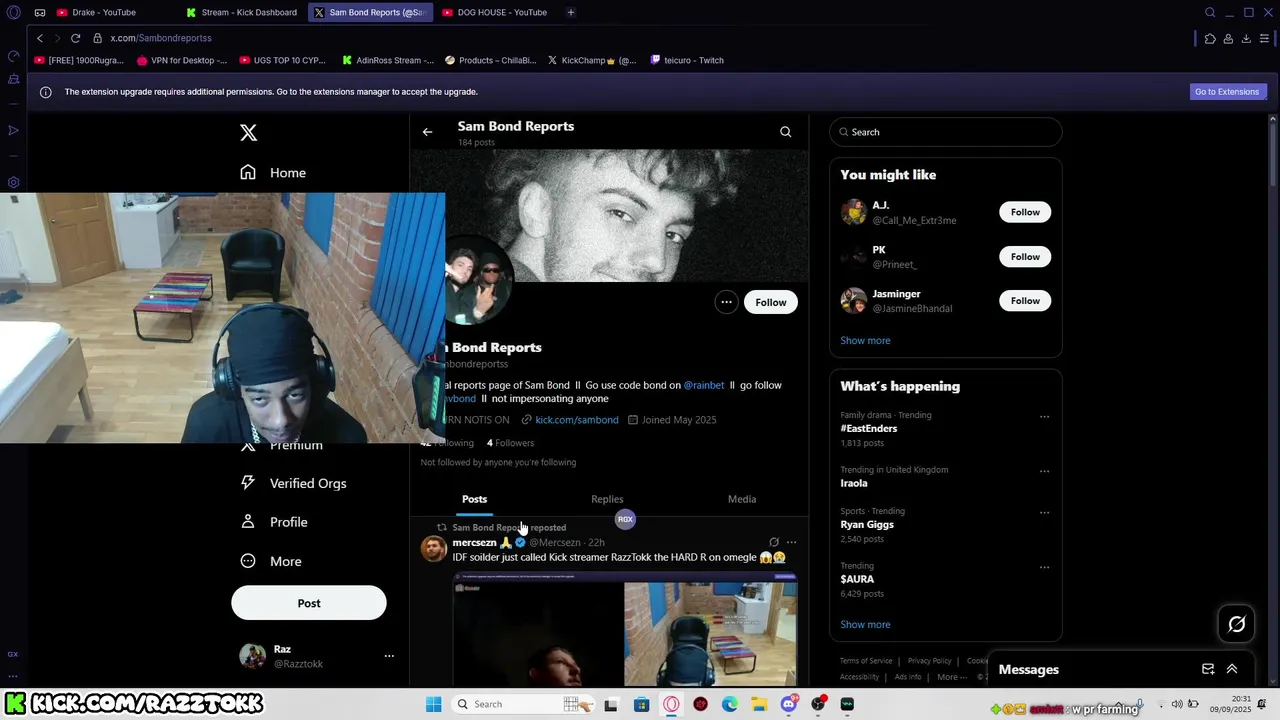Click Windows taskbar Search box

[521, 704]
